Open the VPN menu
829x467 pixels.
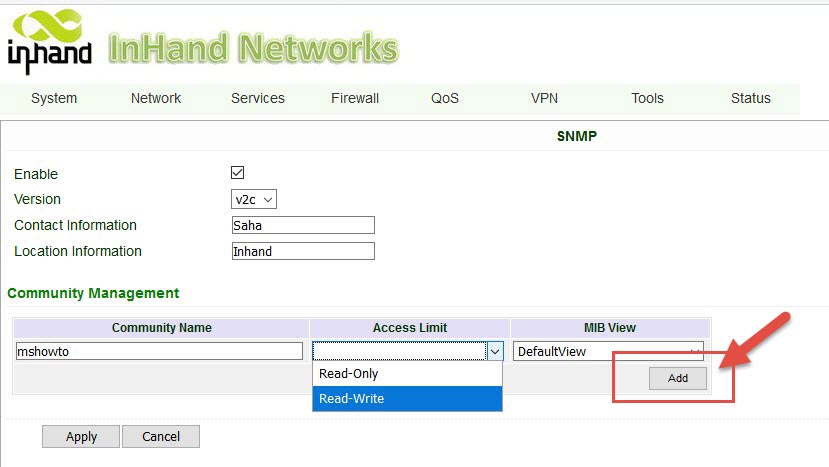click(544, 98)
